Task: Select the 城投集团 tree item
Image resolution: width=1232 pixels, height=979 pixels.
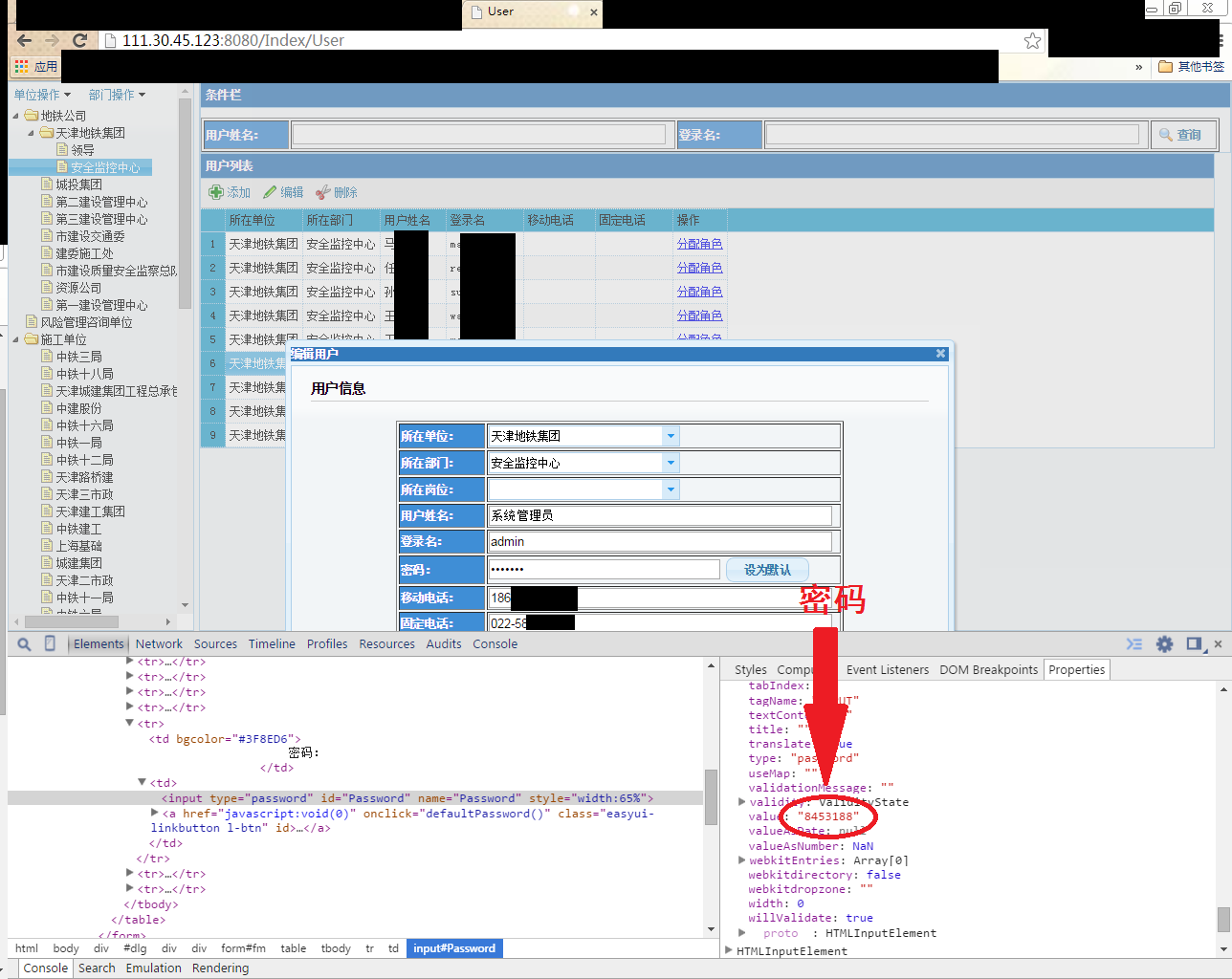Action: pyautogui.click(x=78, y=185)
